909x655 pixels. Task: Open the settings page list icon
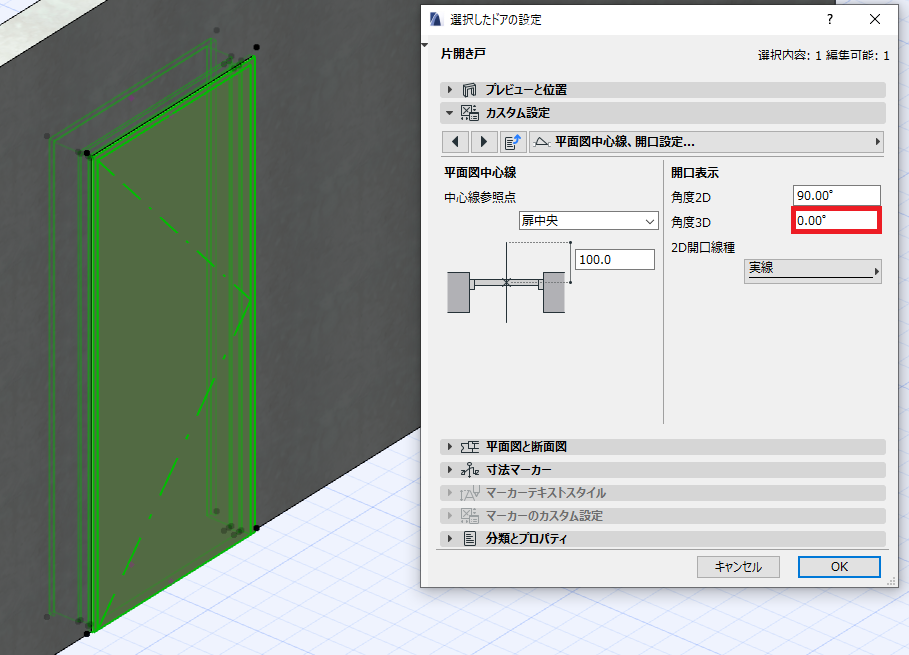tap(512, 142)
